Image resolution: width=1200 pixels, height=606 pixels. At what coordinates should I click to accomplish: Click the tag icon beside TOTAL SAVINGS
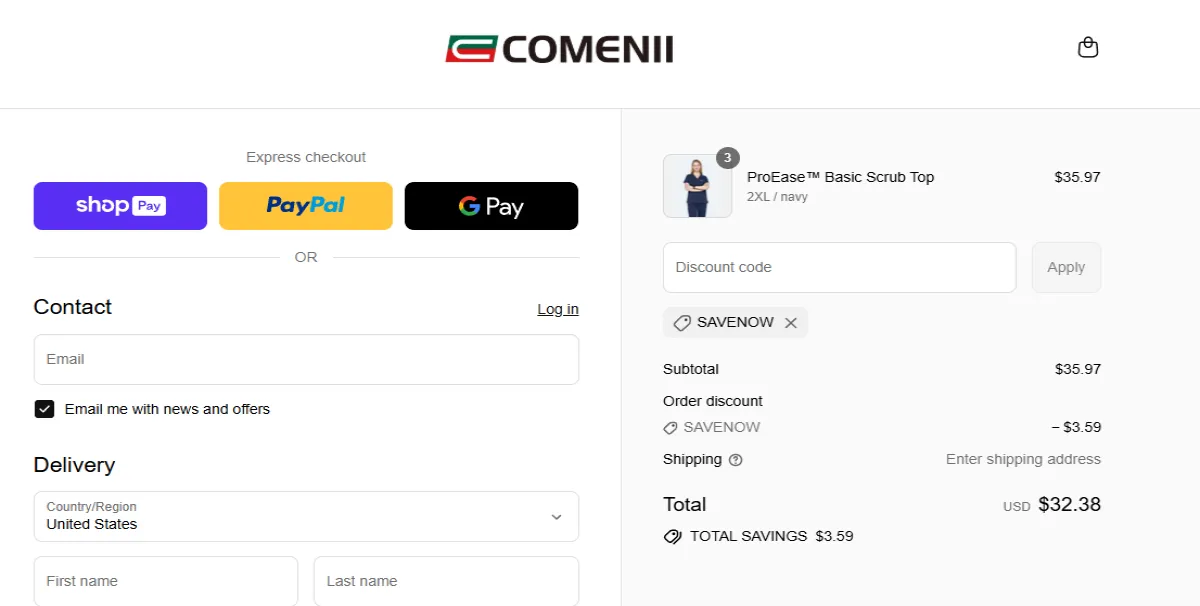click(x=672, y=536)
